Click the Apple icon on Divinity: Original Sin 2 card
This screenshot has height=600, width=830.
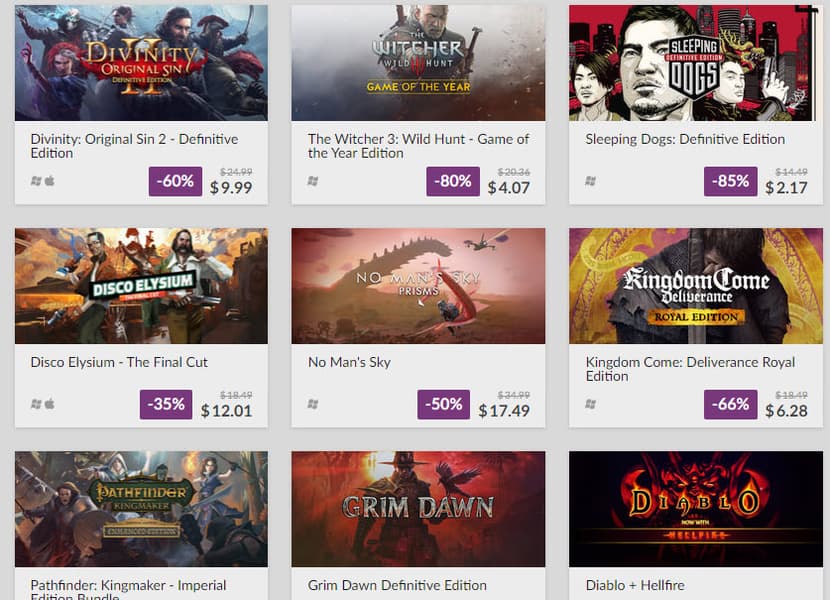pyautogui.click(x=49, y=181)
